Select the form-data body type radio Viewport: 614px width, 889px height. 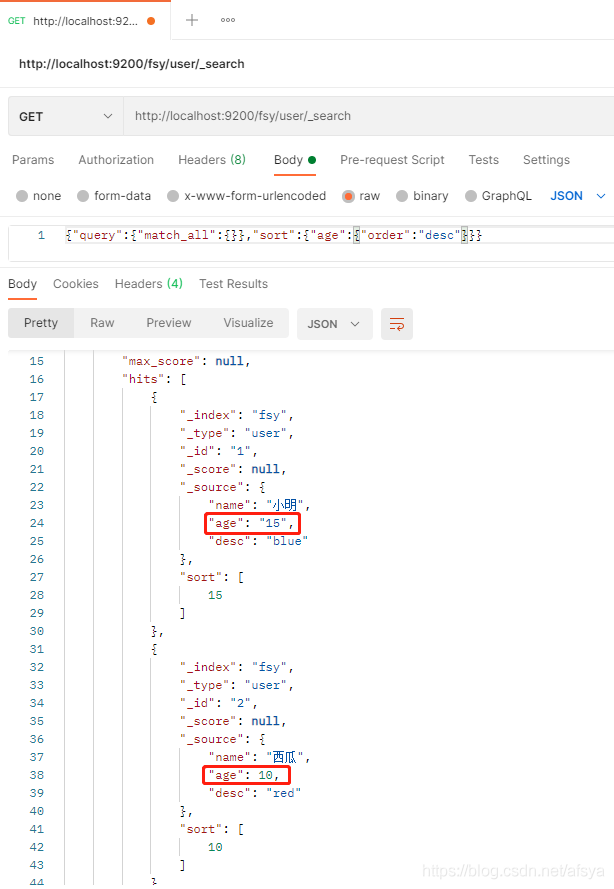coord(83,196)
